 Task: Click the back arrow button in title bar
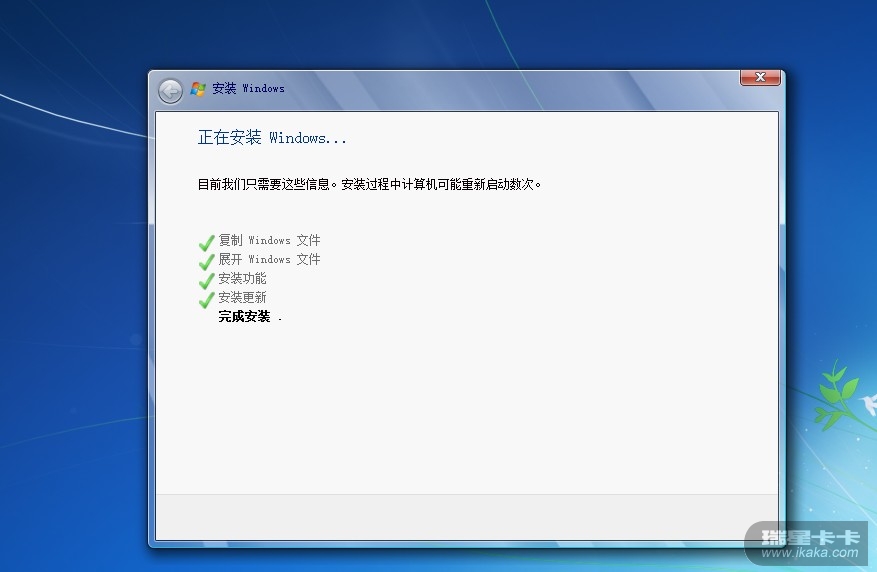(170, 91)
